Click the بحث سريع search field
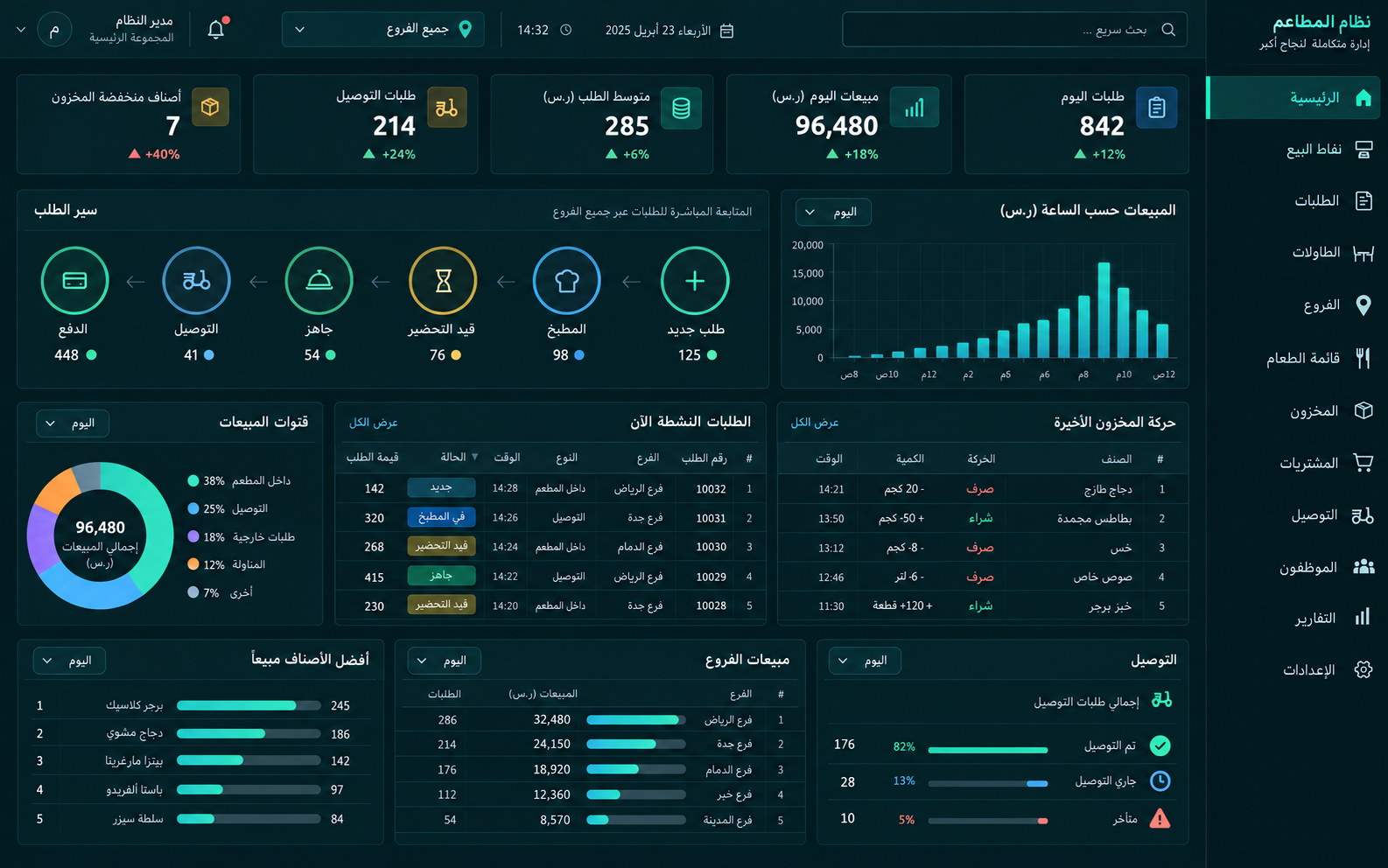 pos(1014,30)
